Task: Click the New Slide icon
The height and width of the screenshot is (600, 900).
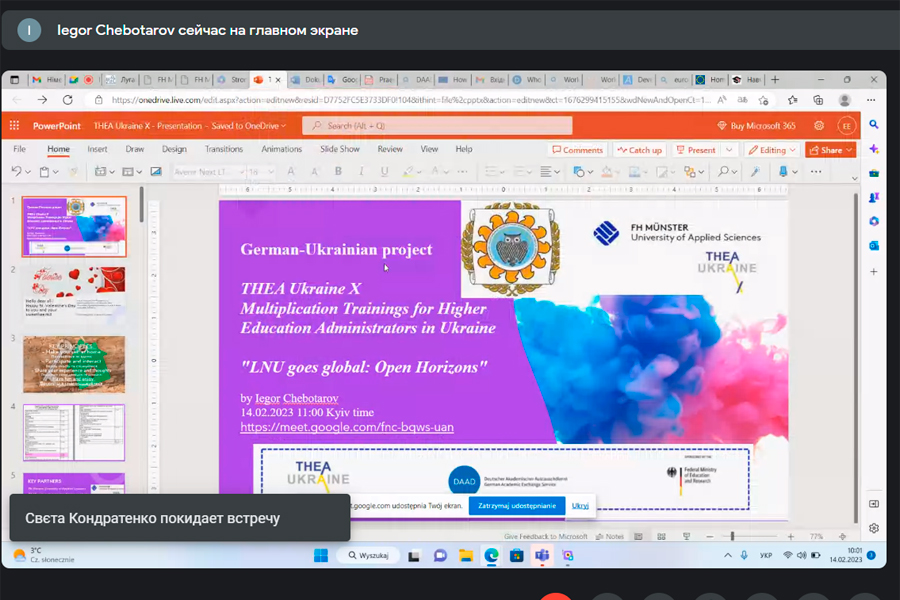Action: tap(100, 171)
